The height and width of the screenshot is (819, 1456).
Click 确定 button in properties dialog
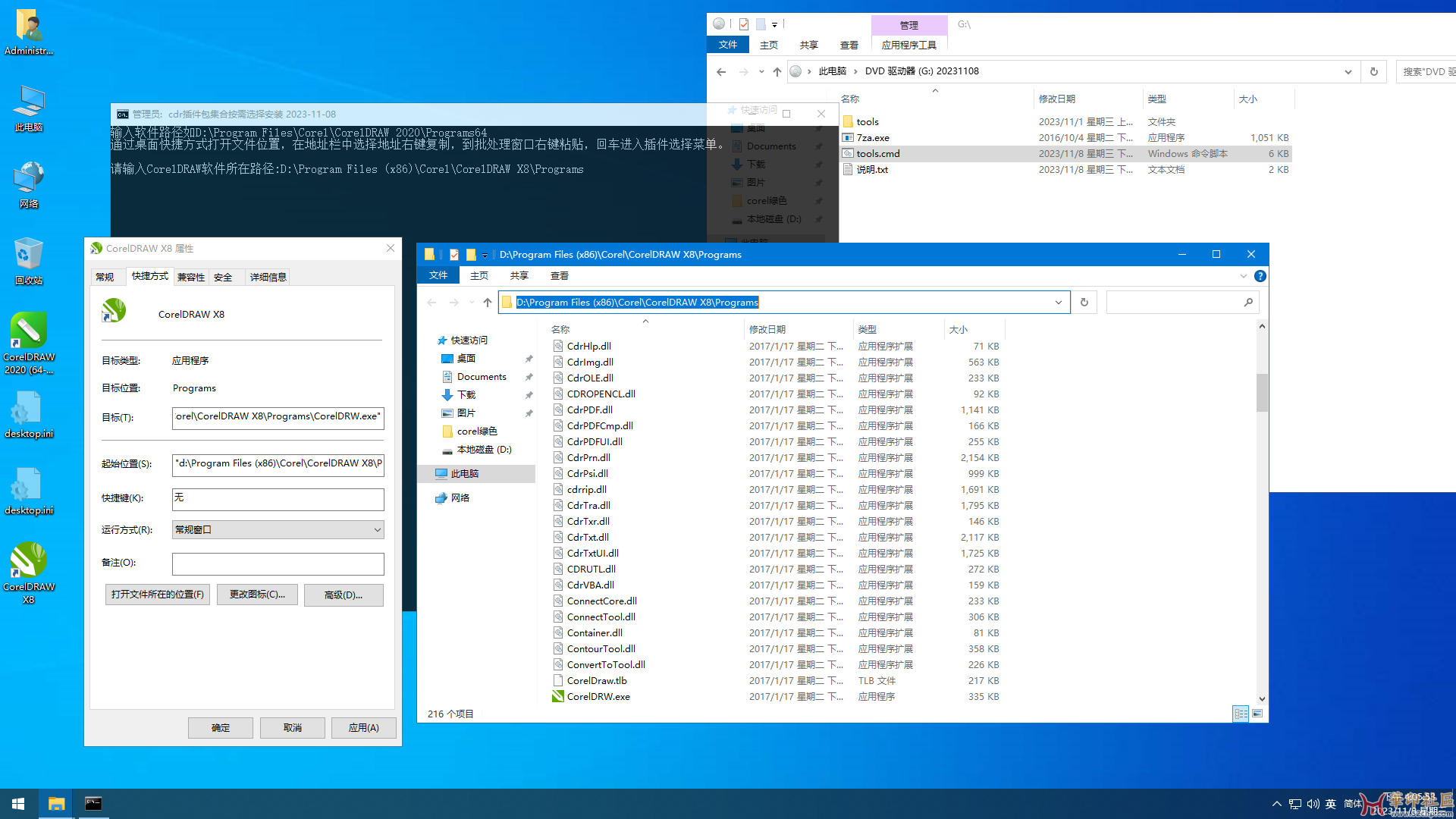[x=221, y=728]
